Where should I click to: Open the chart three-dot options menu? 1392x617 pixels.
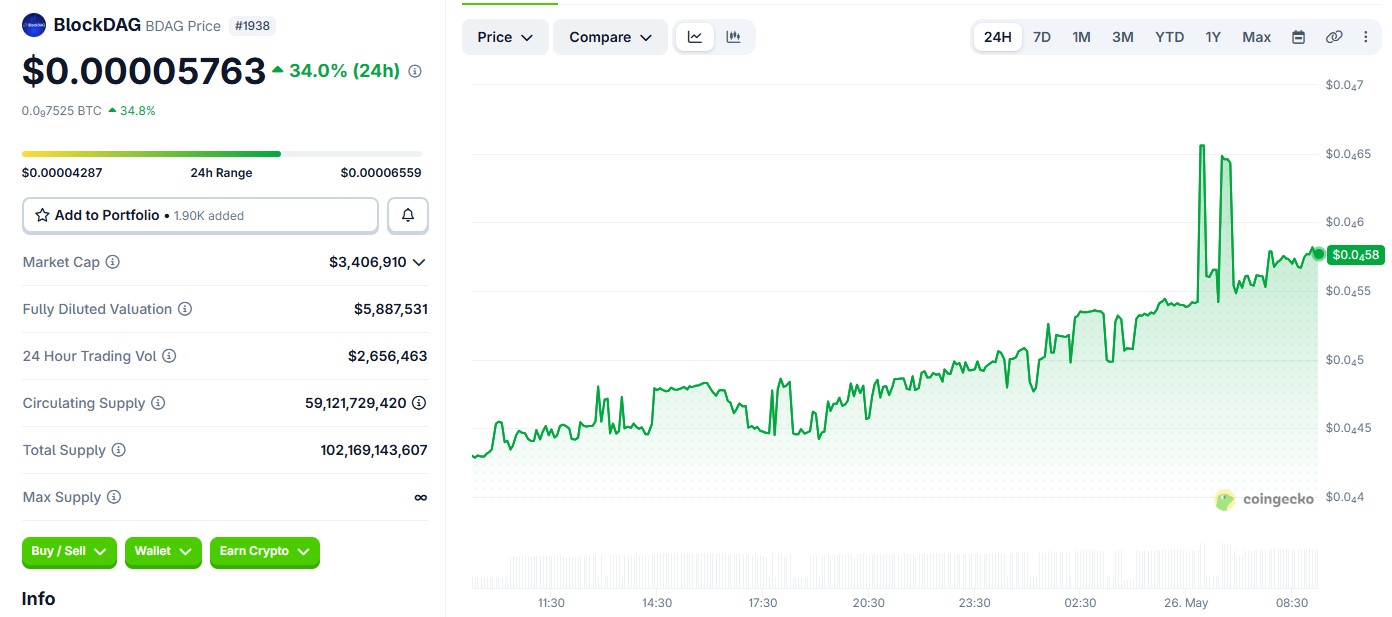1366,37
